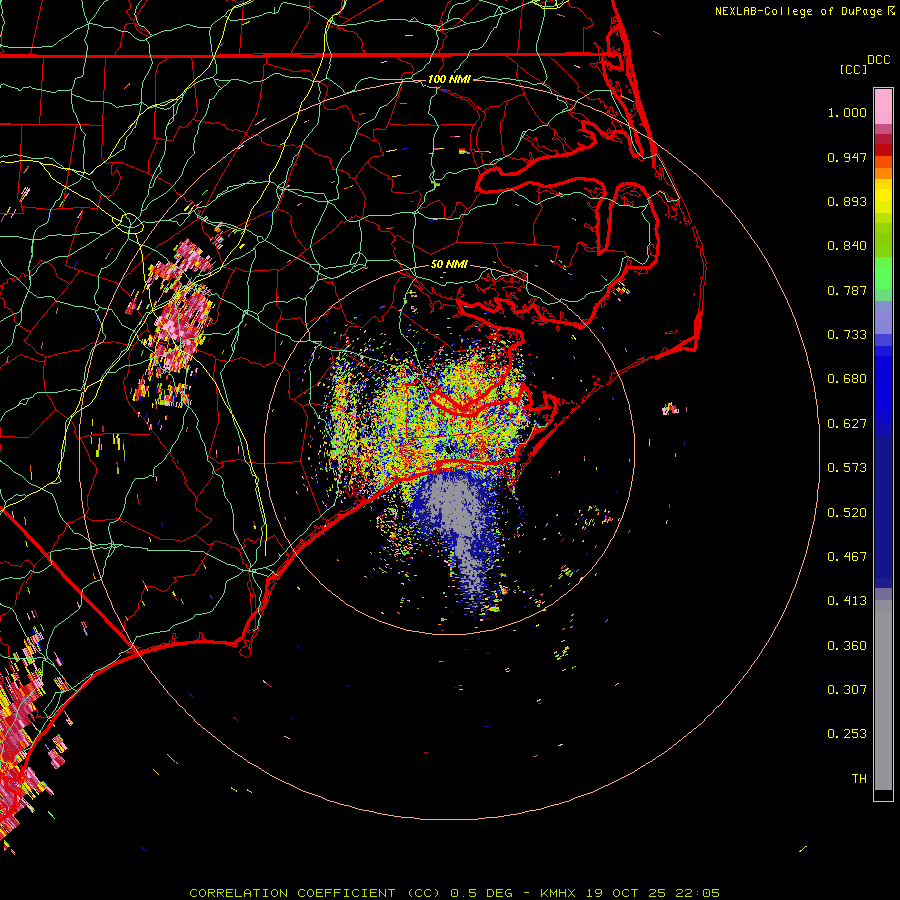Pick the gray color bar segment

883,695
